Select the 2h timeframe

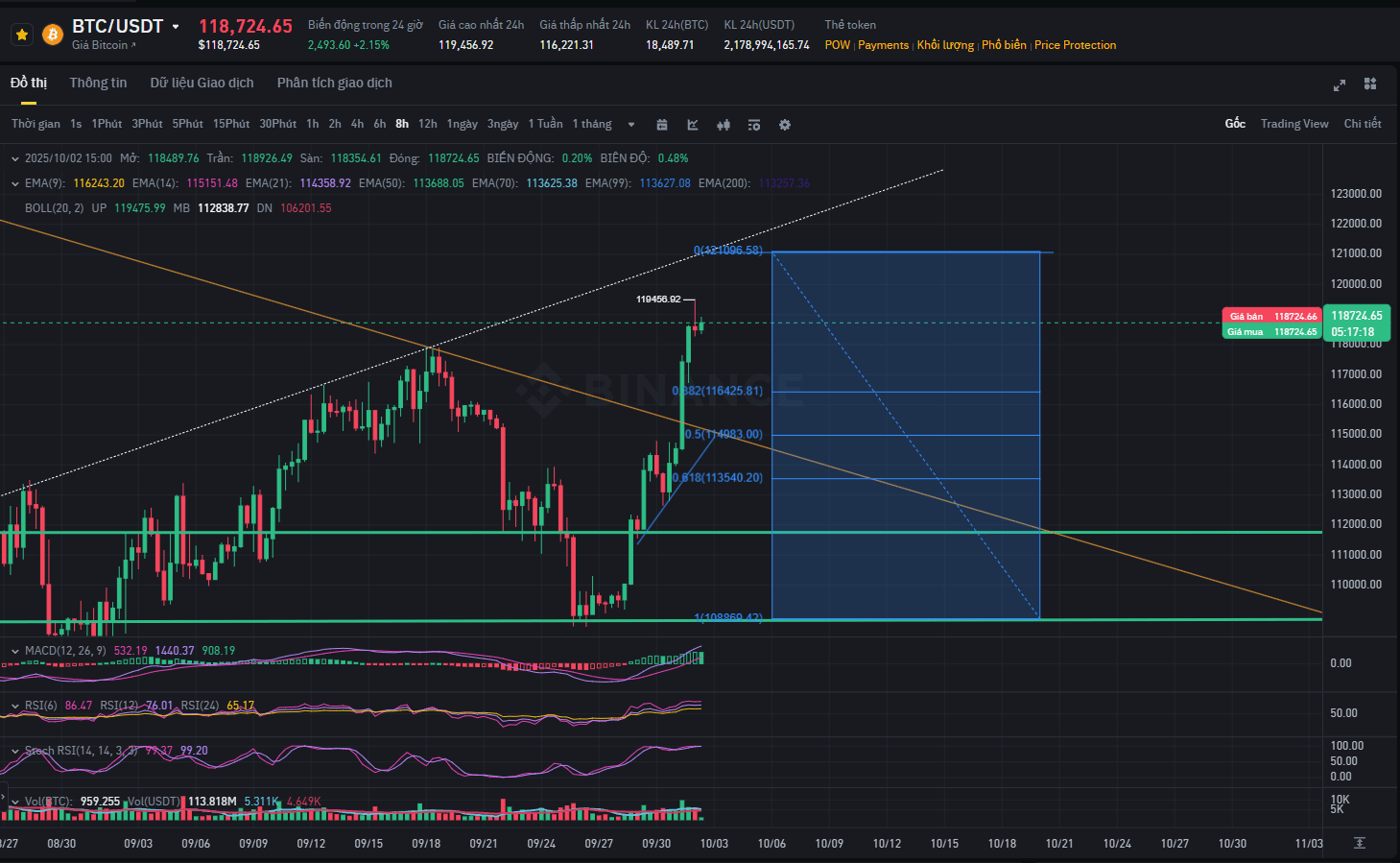(x=335, y=124)
